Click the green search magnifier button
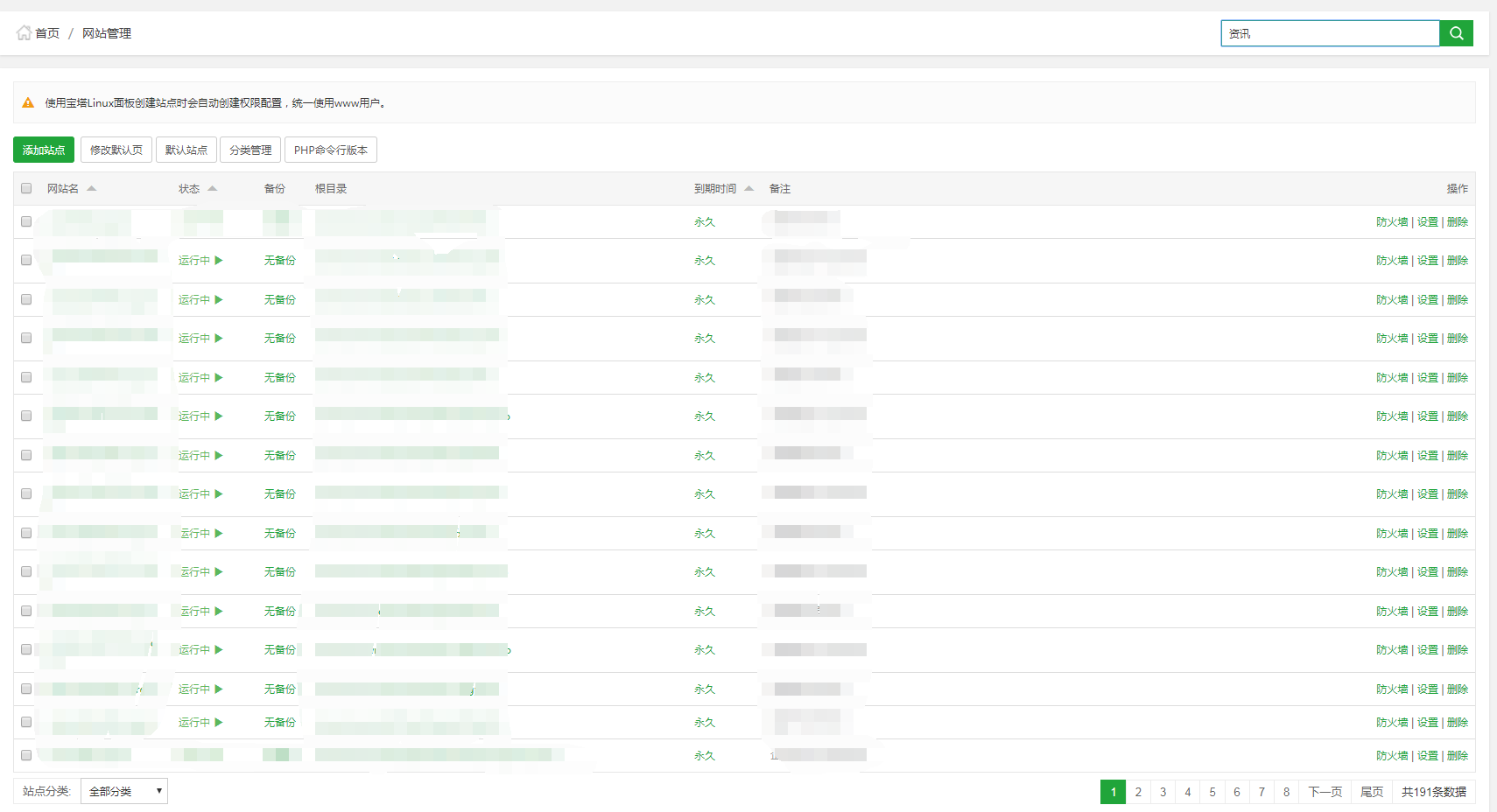Viewport: 1497px width, 812px height. [x=1457, y=33]
